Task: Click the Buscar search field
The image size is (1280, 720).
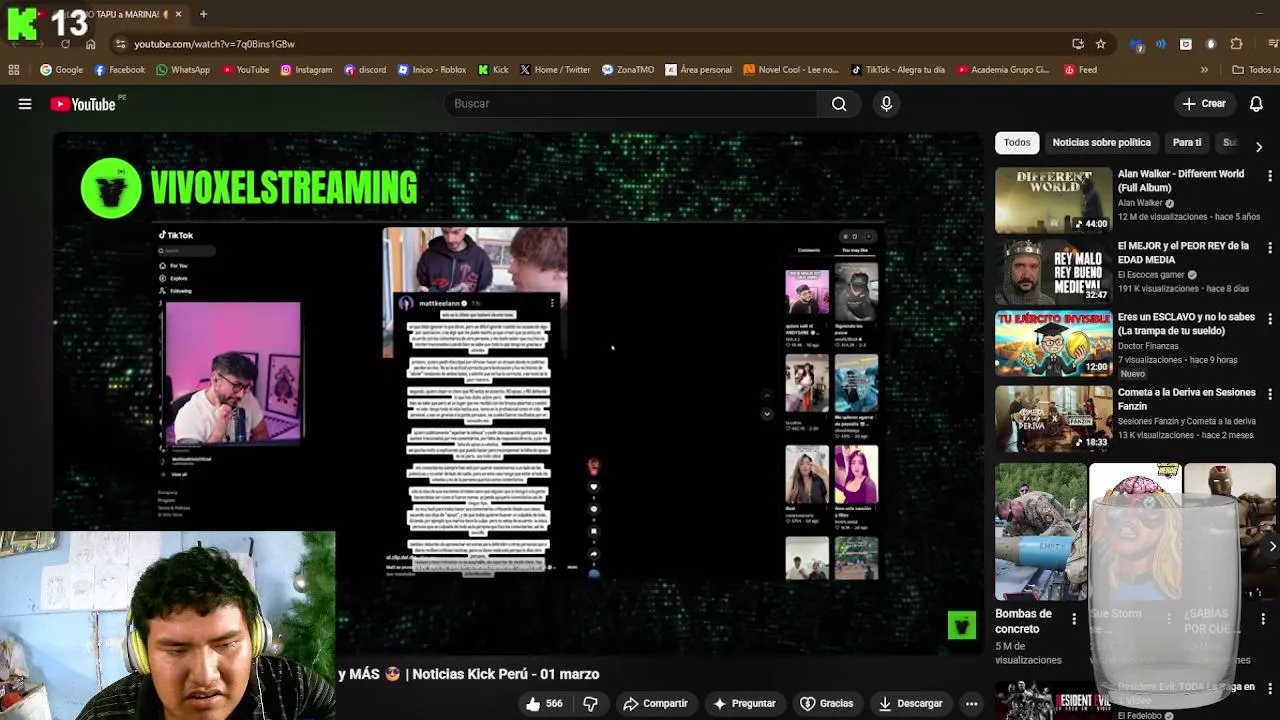Action: [x=630, y=104]
